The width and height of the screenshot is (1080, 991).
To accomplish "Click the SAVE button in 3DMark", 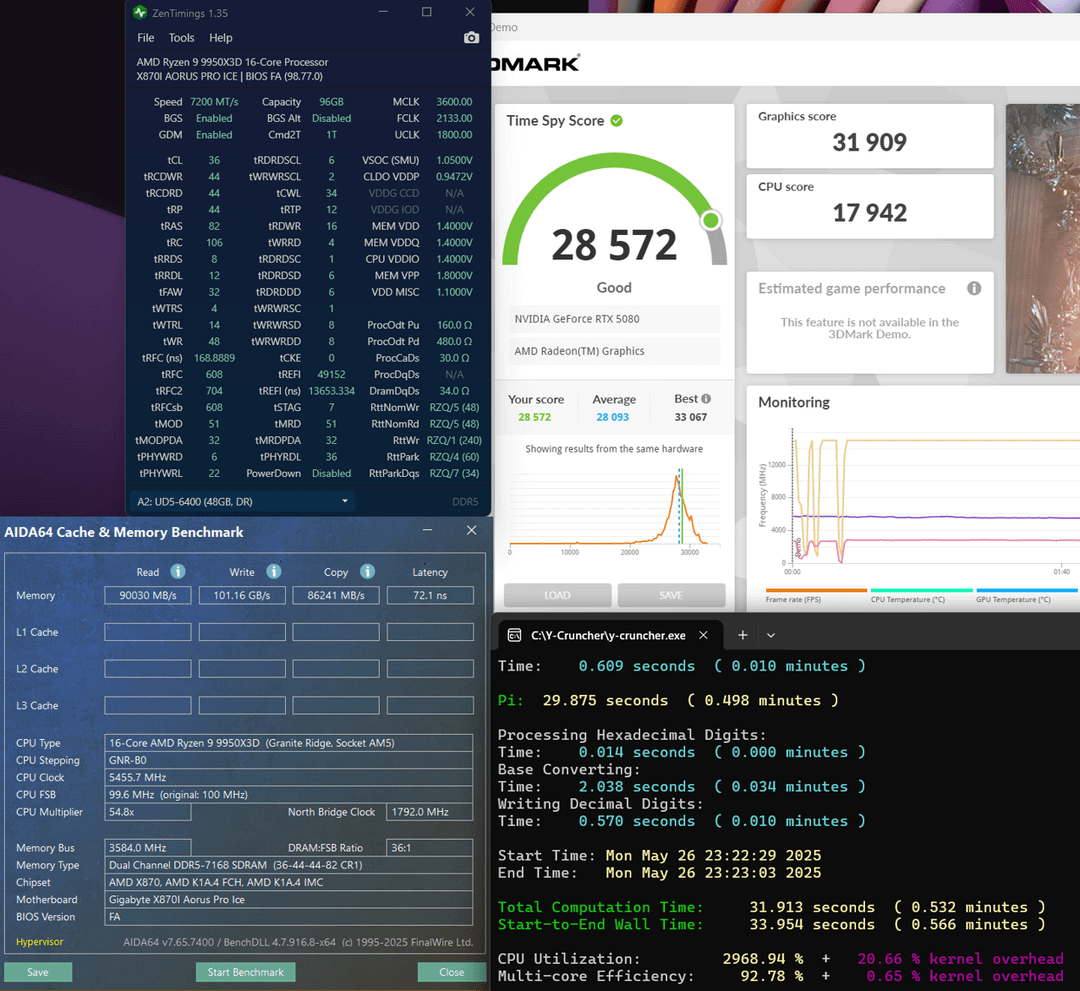I will [x=671, y=595].
